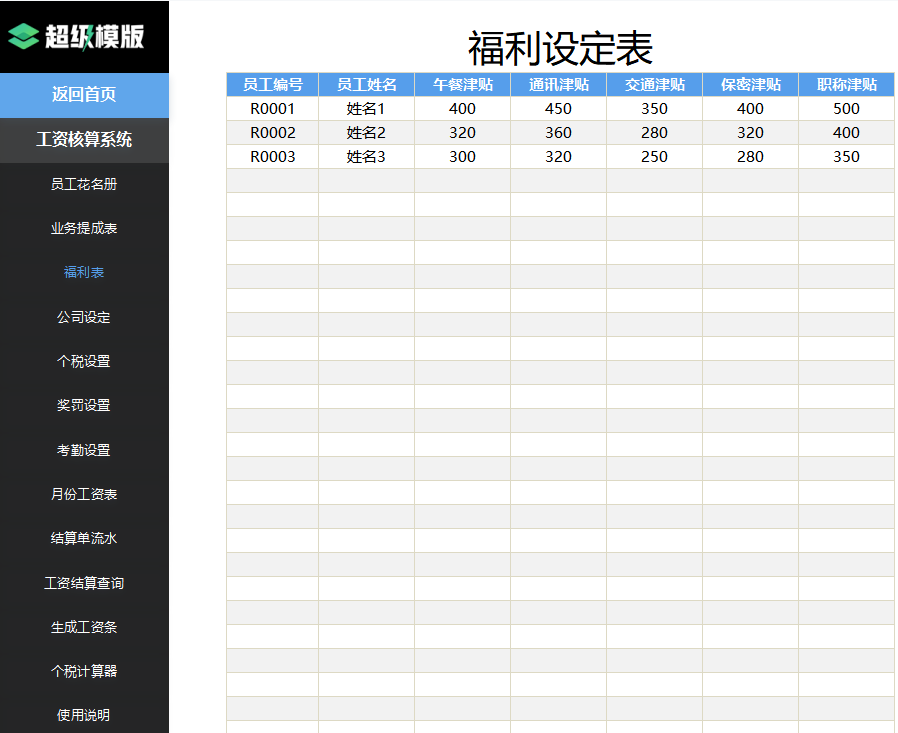This screenshot has height=733, width=898.
Task: Open the 返回首页 navigation button
Action: pyautogui.click(x=85, y=93)
